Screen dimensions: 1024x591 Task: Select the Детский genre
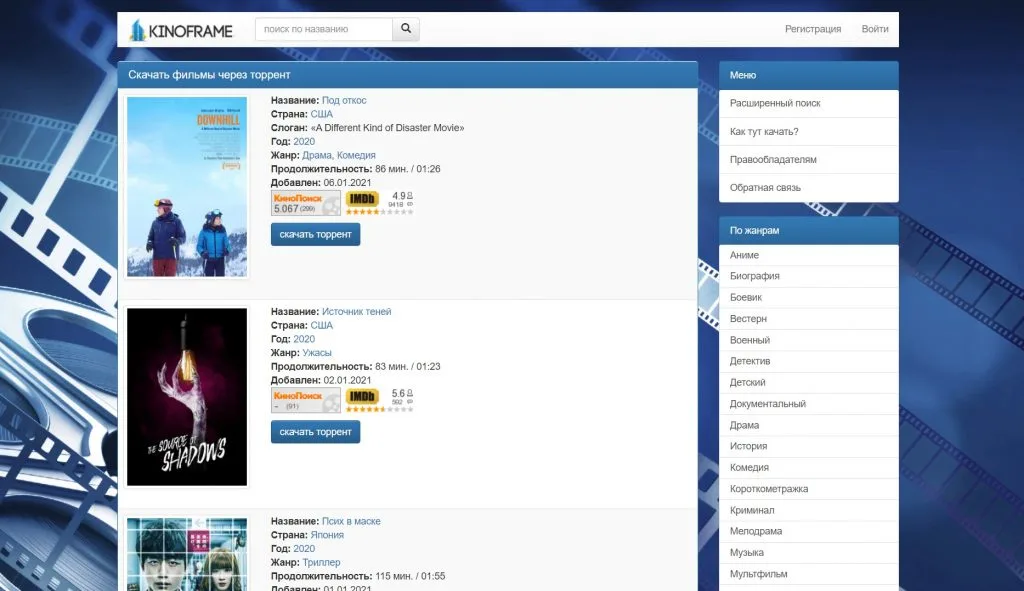808,383
